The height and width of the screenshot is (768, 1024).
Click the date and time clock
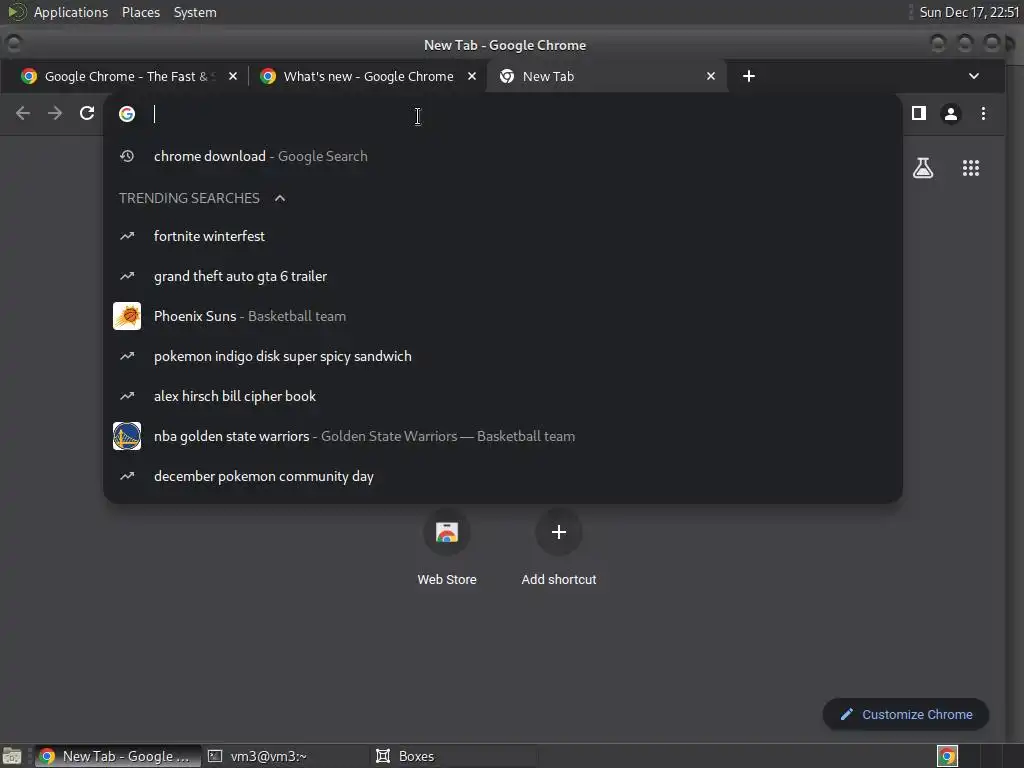click(969, 12)
